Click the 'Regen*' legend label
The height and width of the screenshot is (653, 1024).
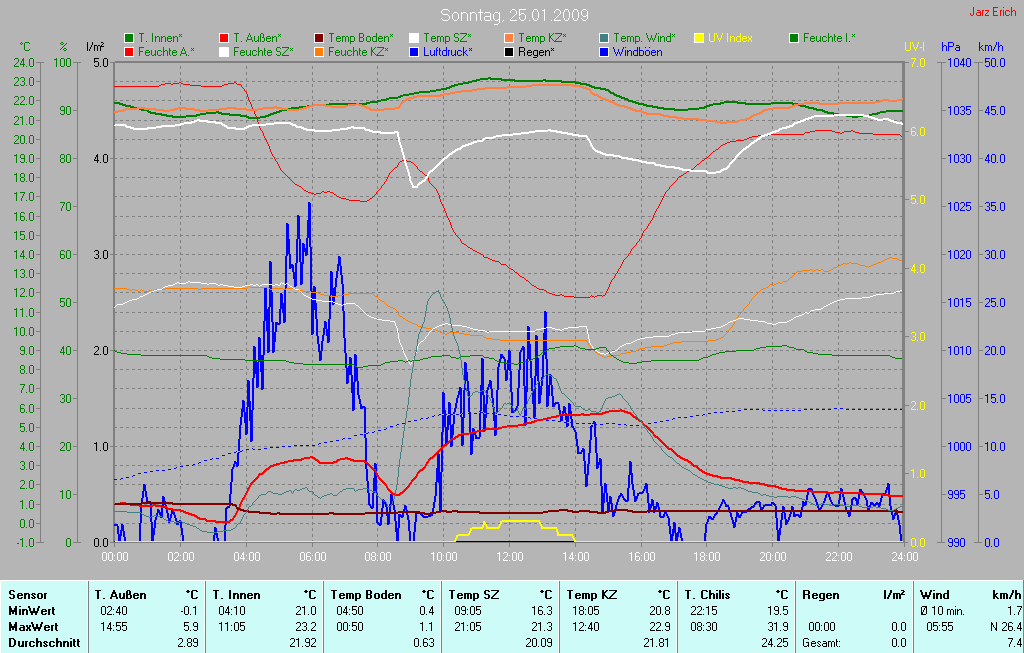pos(537,52)
